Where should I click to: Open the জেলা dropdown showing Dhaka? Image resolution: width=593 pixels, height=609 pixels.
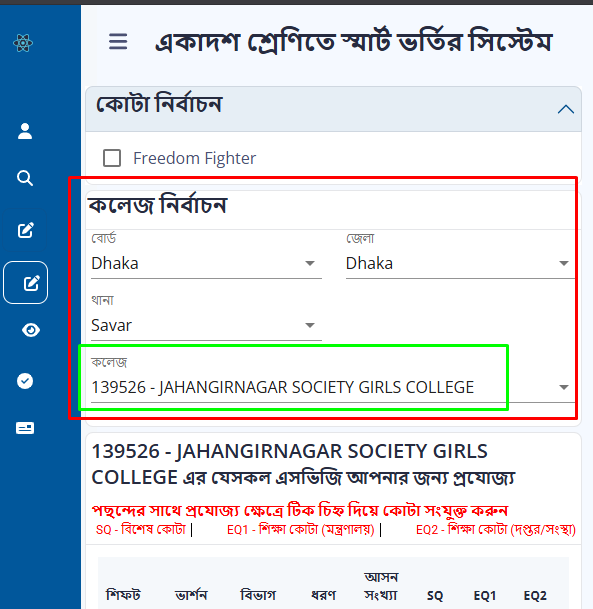point(460,263)
